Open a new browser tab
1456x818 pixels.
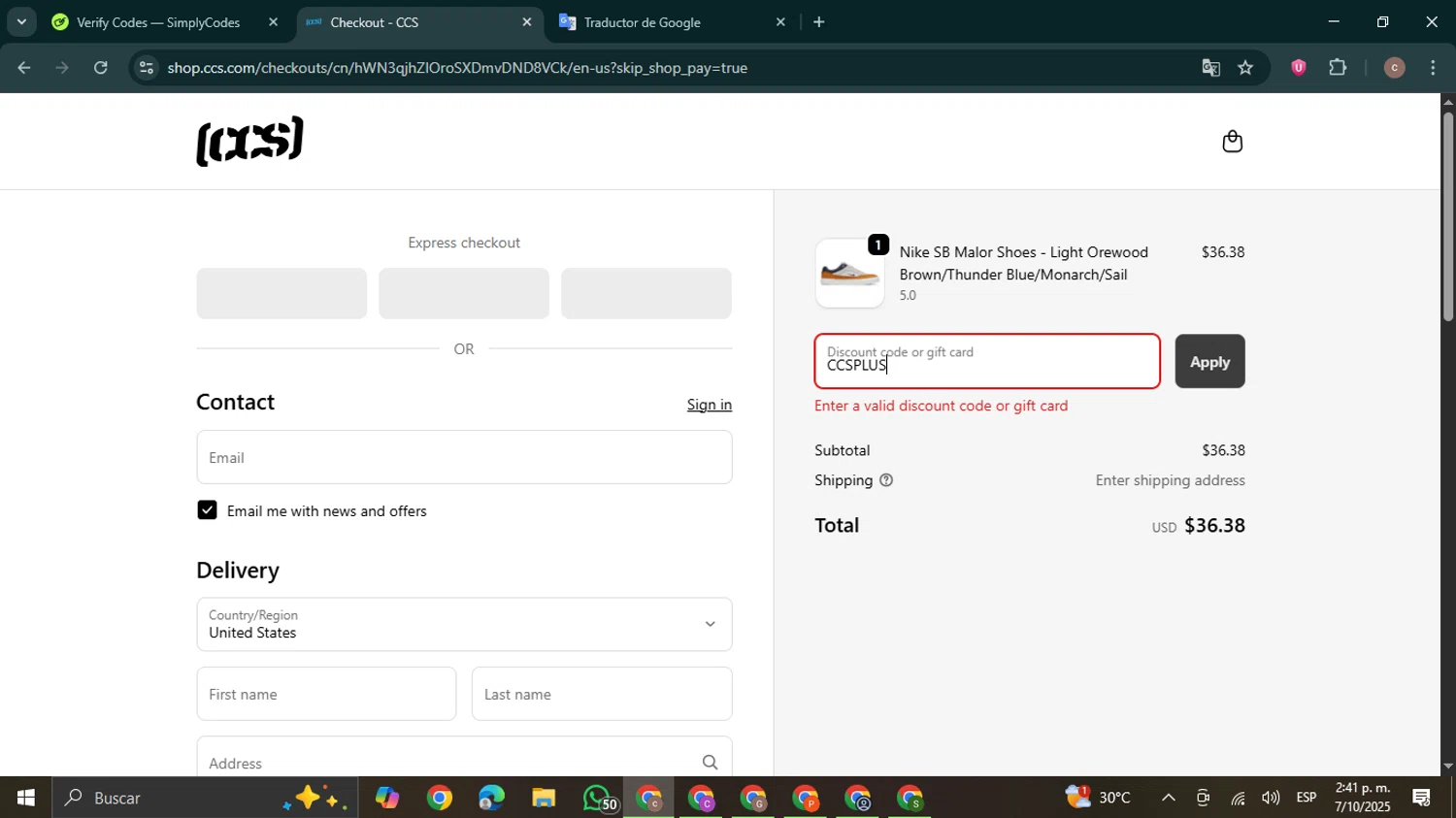tap(818, 22)
